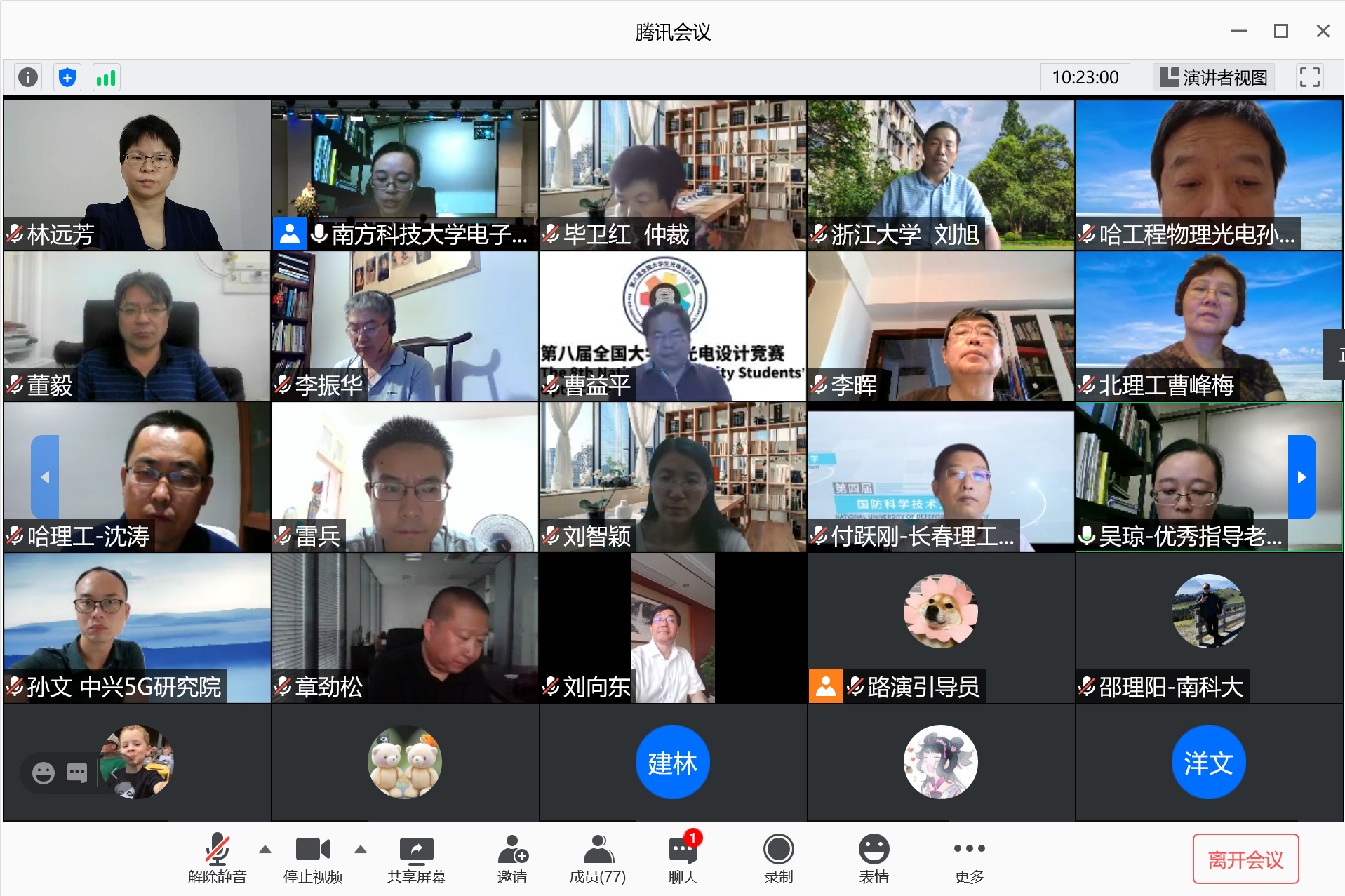This screenshot has height=896, width=1345.
Task: Open side panel tab at right edge
Action: [1334, 354]
